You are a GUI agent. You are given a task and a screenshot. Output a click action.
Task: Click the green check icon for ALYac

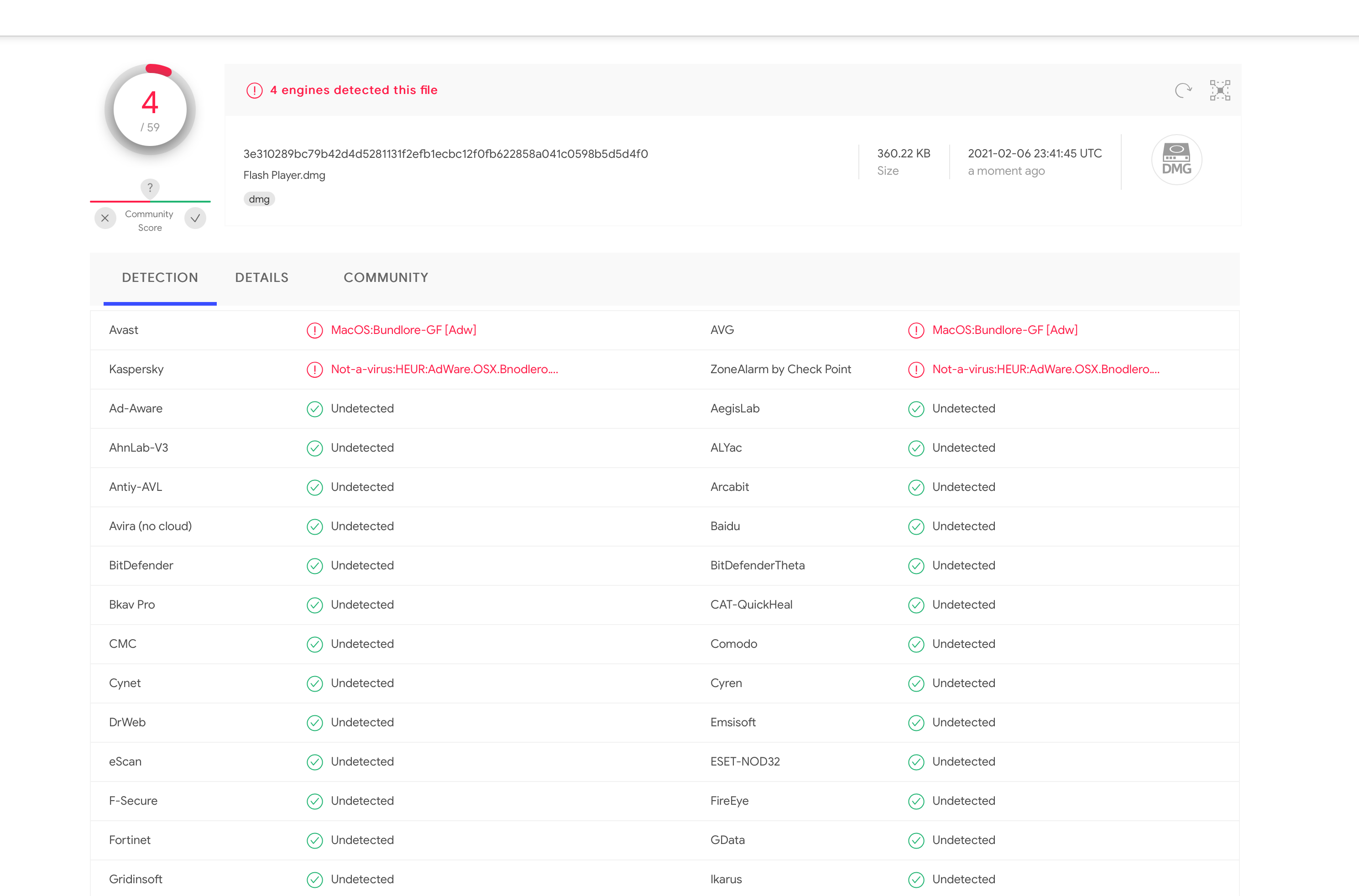coord(916,448)
